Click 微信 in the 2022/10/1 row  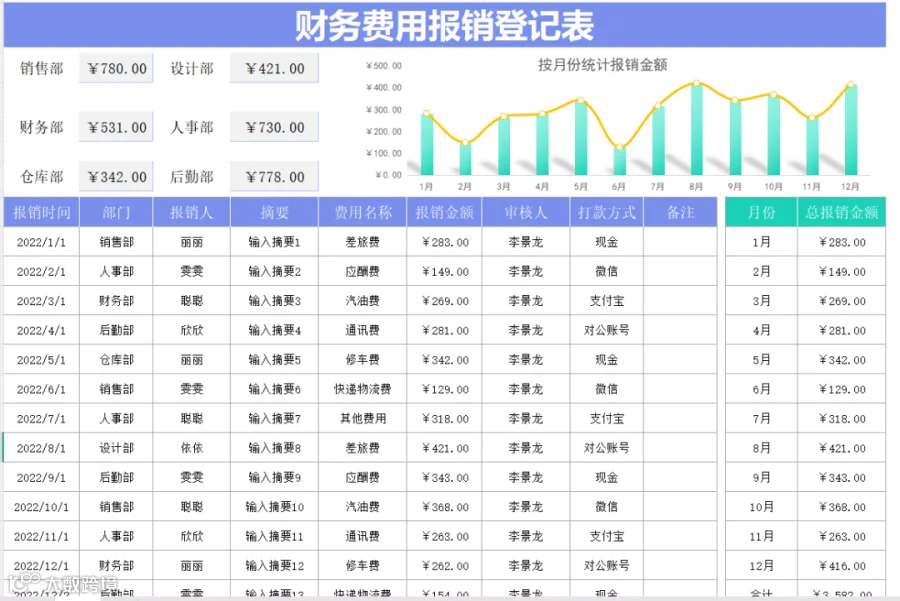coord(607,507)
